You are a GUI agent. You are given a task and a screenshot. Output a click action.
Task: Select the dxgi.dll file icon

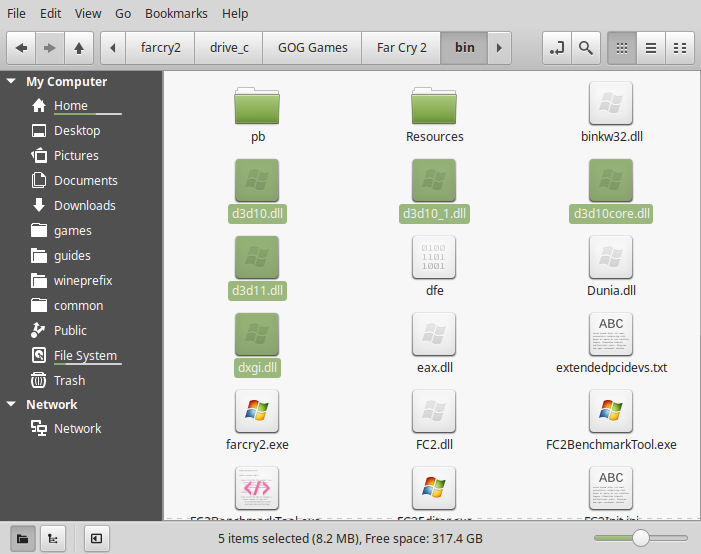(x=257, y=334)
